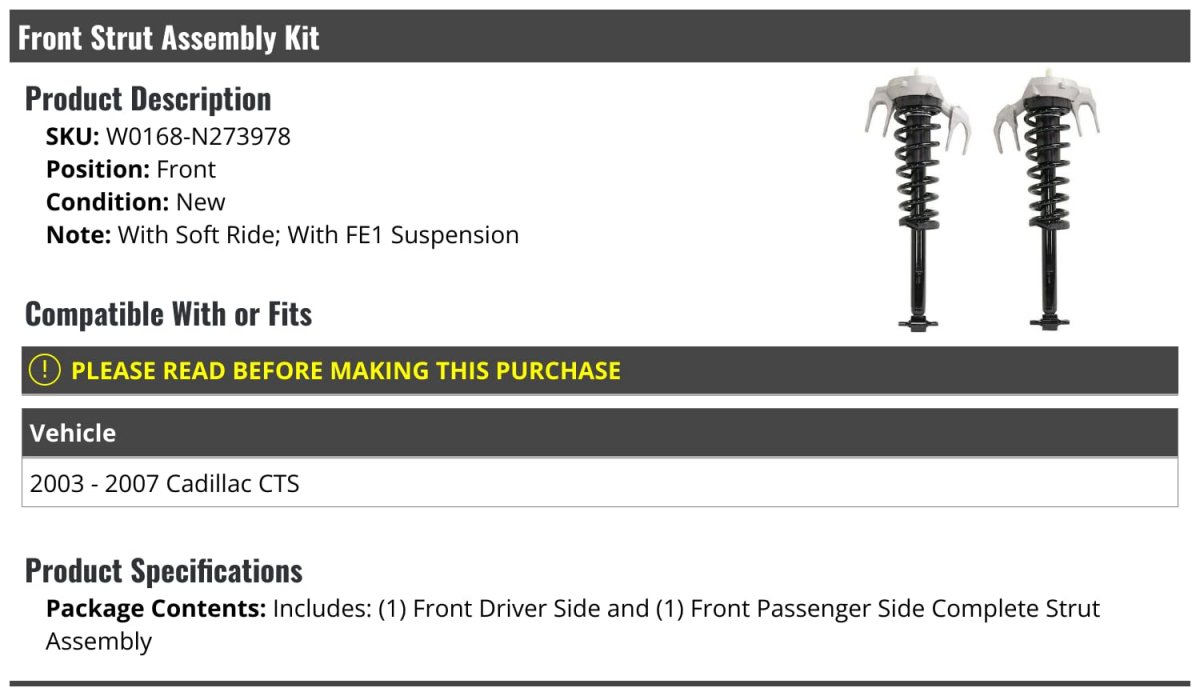Click the Position value Front
1200x696 pixels.
point(186,169)
